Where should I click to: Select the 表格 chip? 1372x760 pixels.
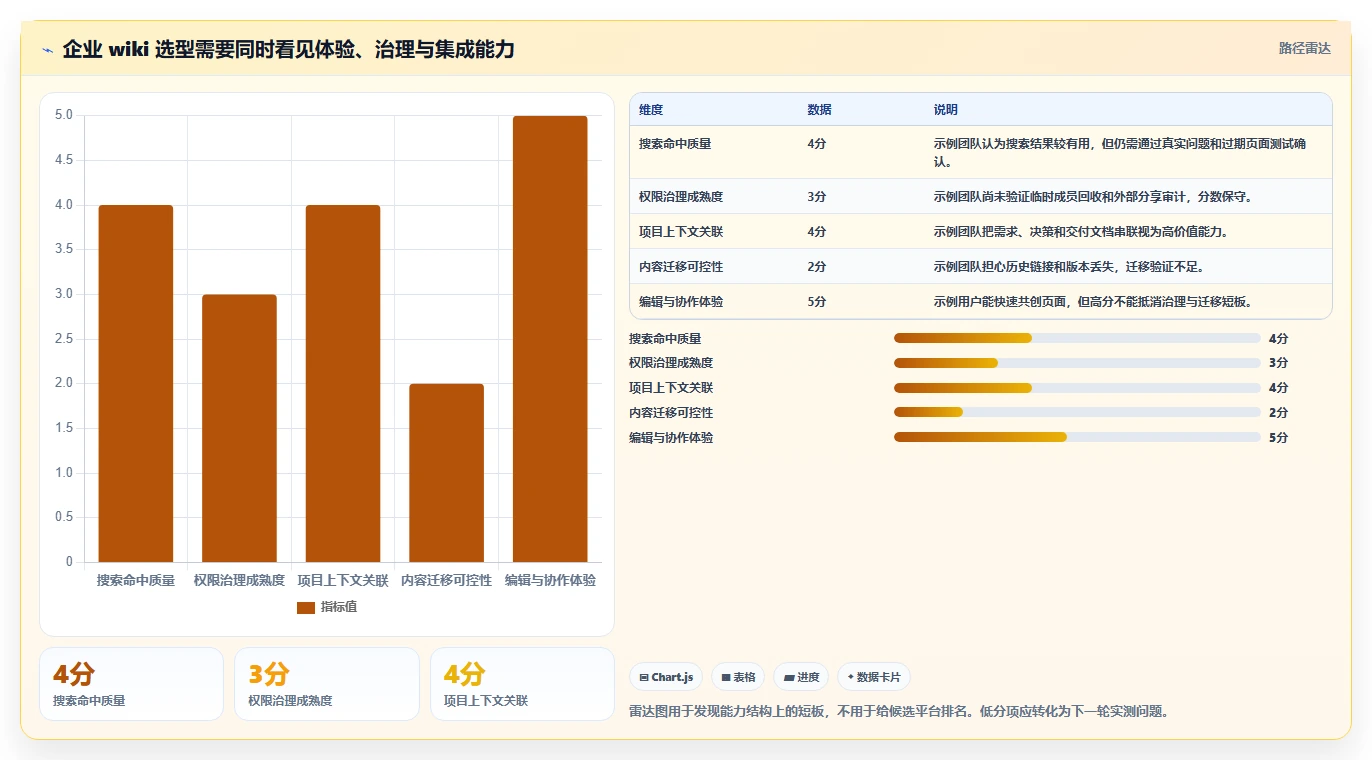(738, 677)
